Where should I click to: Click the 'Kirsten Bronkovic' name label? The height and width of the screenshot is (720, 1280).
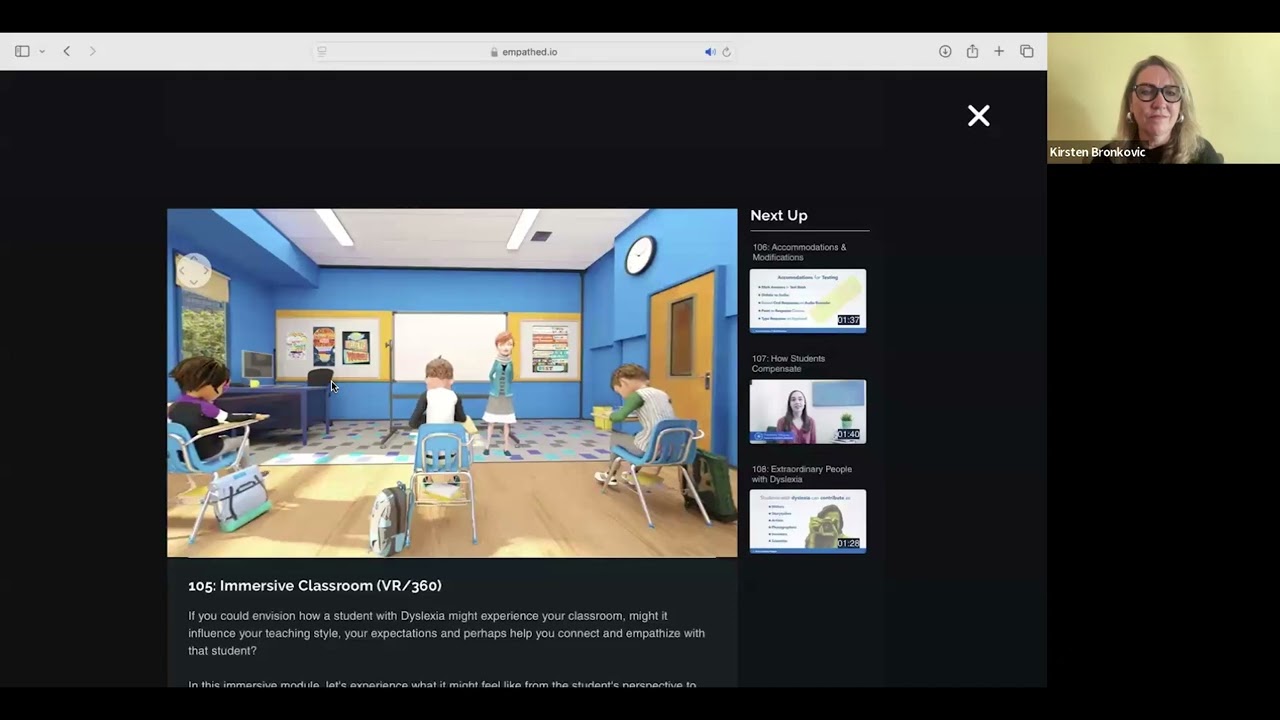point(1097,153)
